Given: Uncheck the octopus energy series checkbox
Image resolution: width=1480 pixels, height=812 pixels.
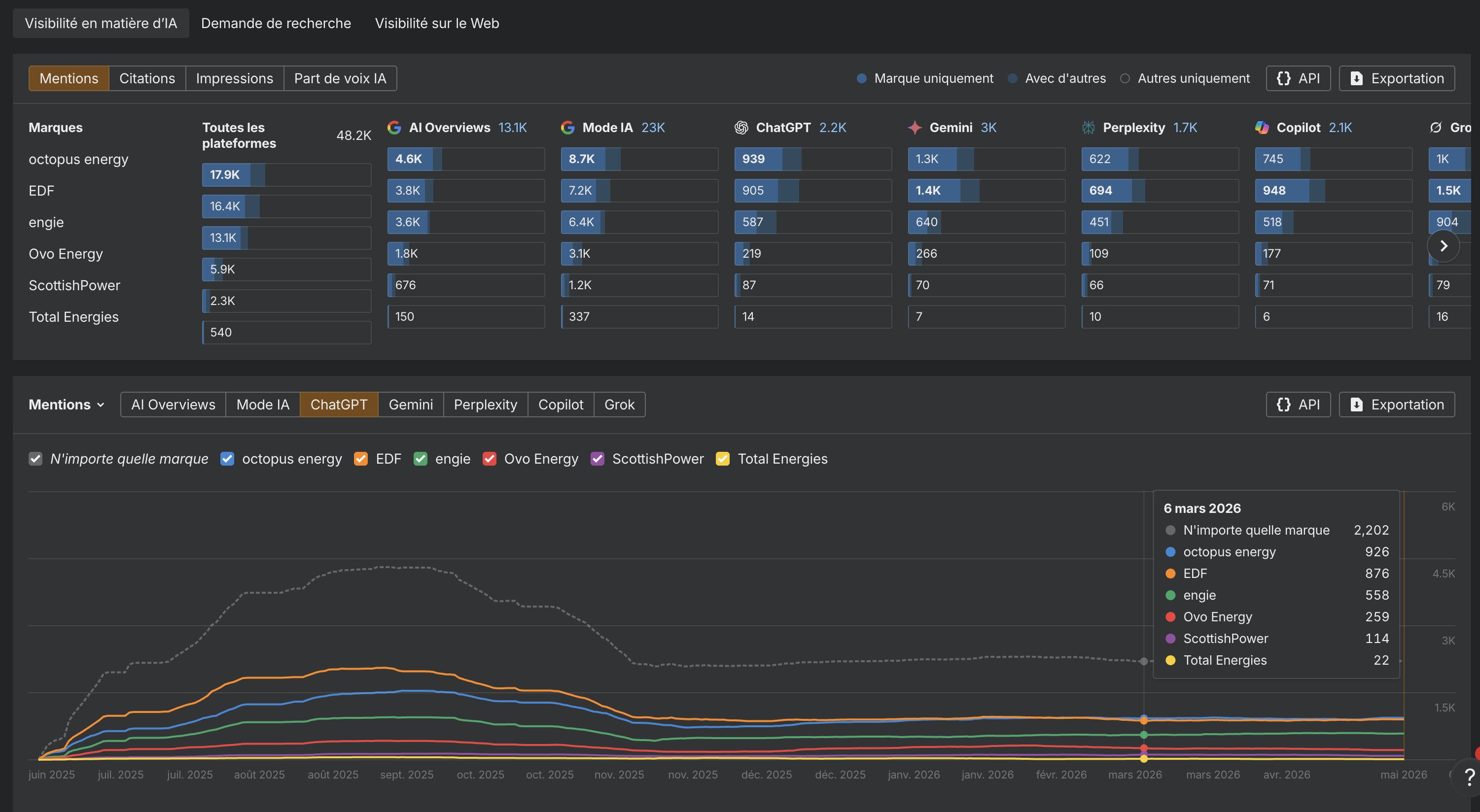Looking at the screenshot, I should coord(227,459).
